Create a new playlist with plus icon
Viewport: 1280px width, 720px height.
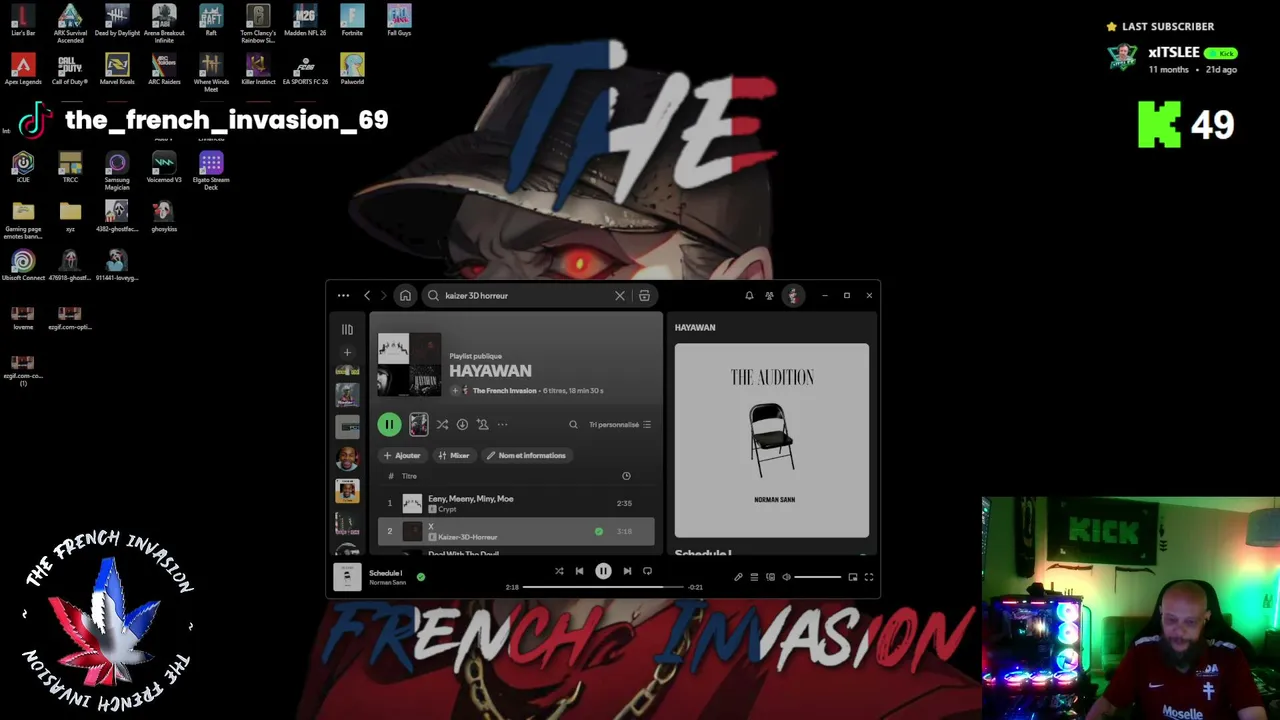coord(347,352)
